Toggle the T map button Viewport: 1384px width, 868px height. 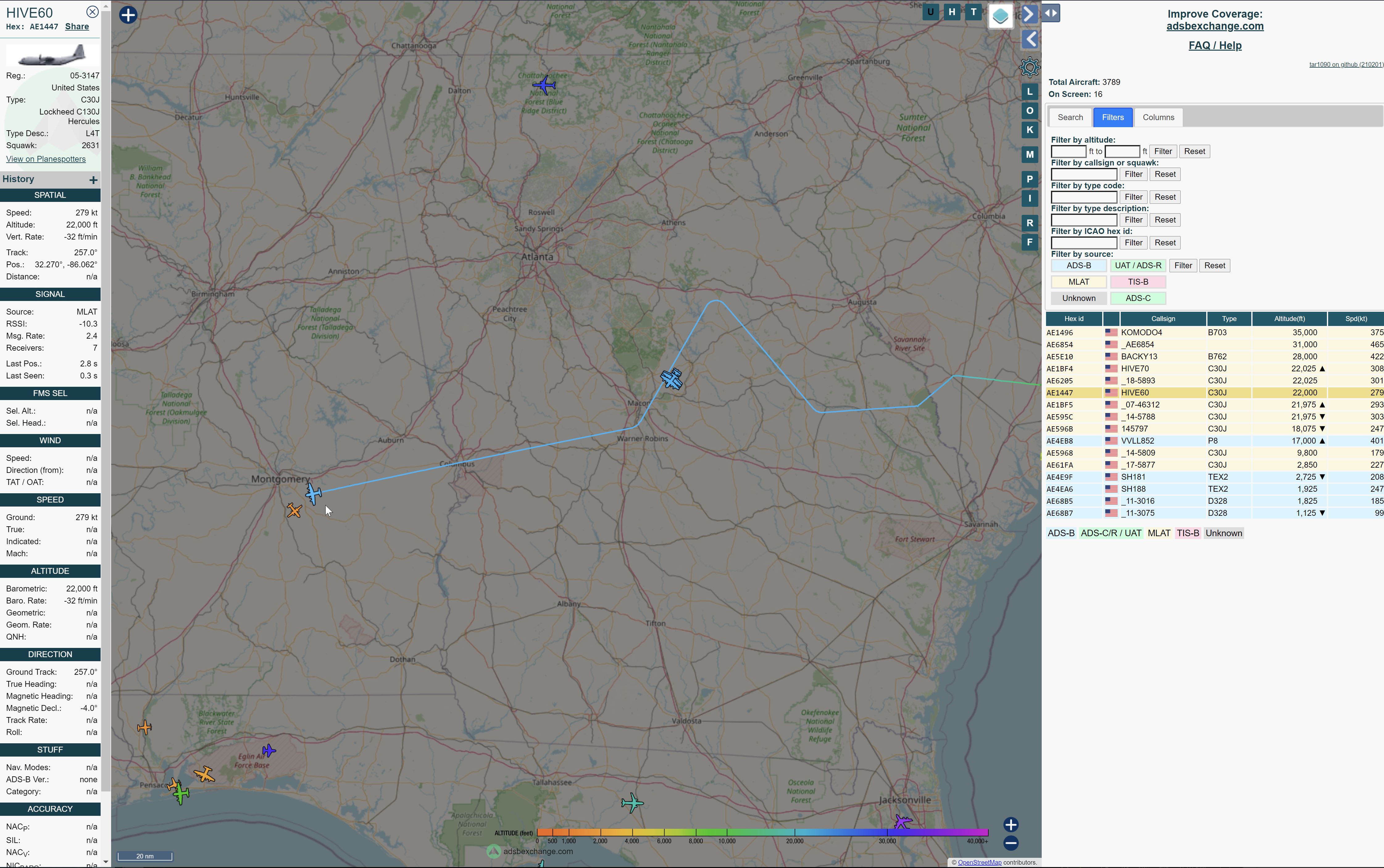point(973,12)
